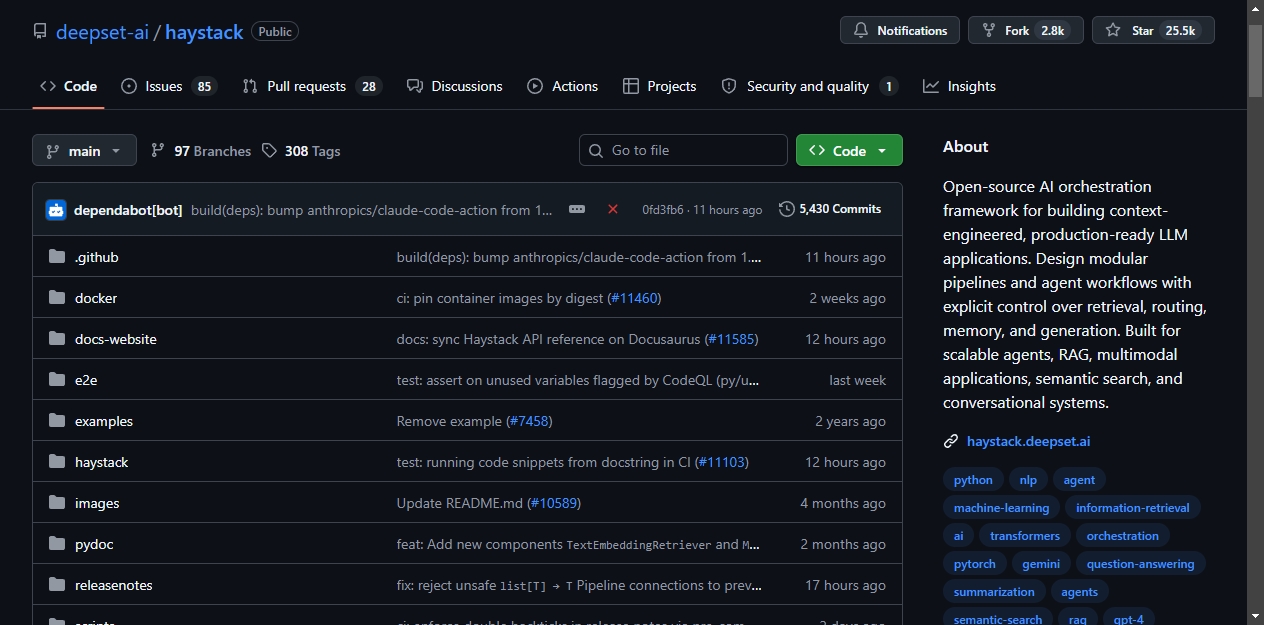1264x625 pixels.
Task: Open pull request #11460 link
Action: click(x=635, y=298)
